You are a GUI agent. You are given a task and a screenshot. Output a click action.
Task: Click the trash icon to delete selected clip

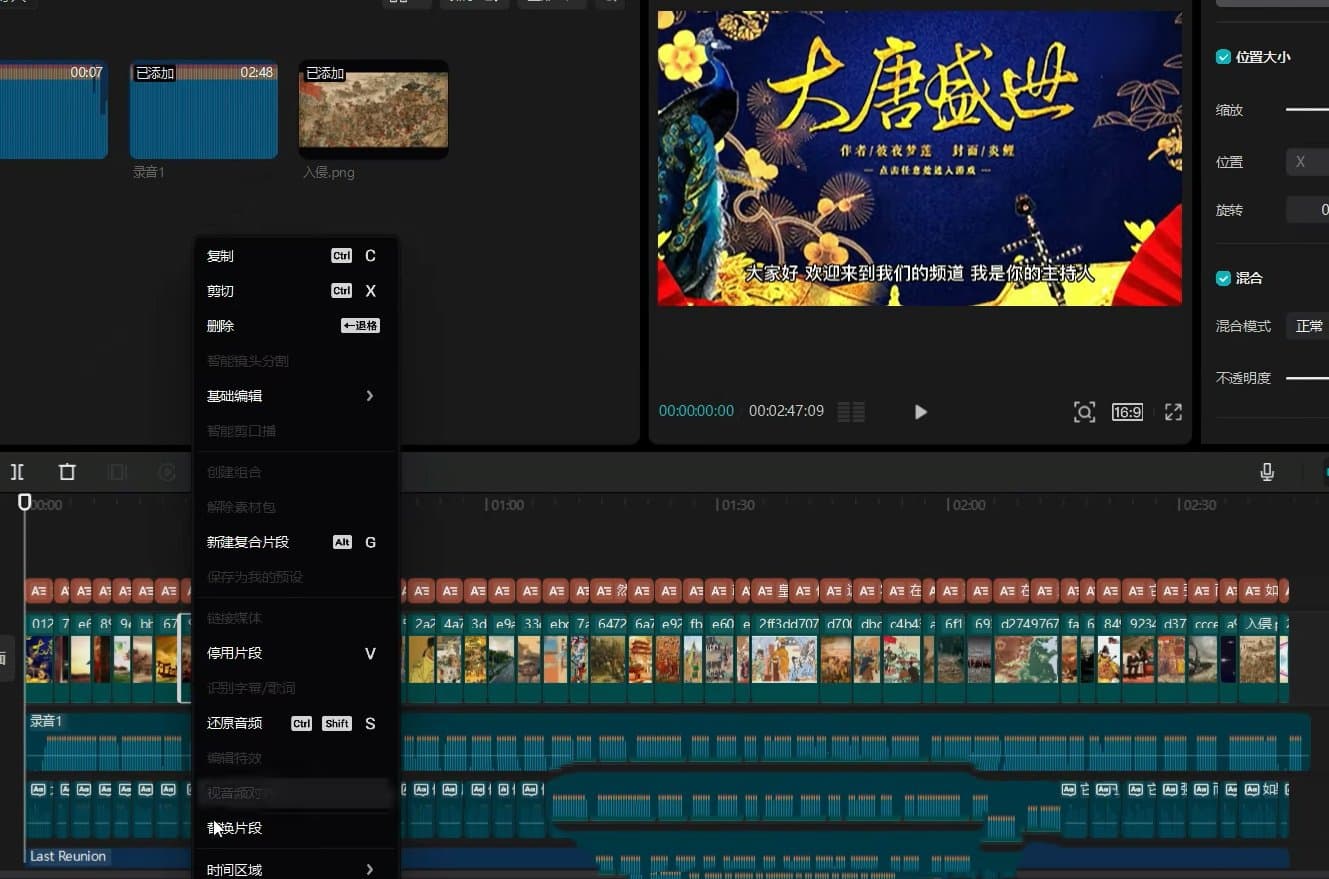(67, 471)
